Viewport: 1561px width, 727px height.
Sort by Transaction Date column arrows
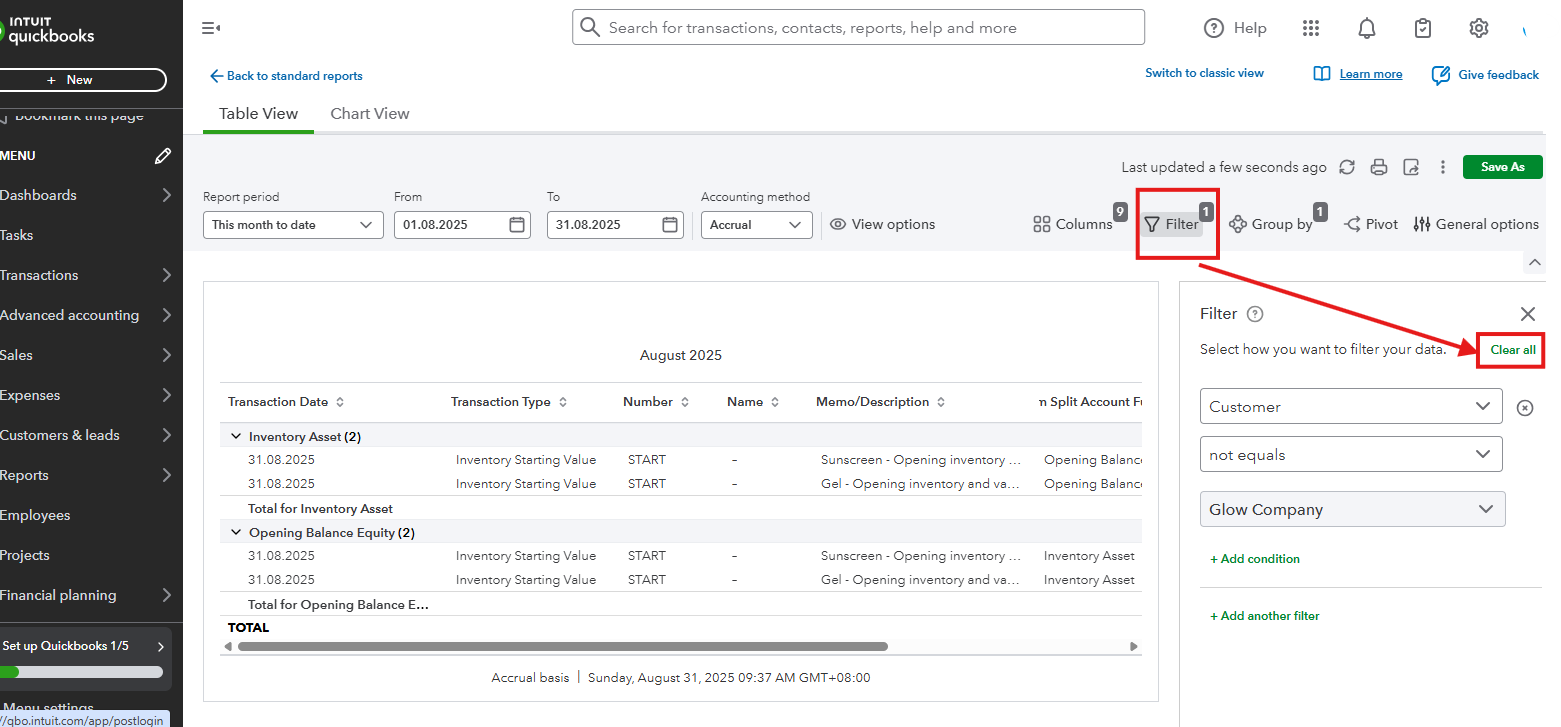coord(340,402)
